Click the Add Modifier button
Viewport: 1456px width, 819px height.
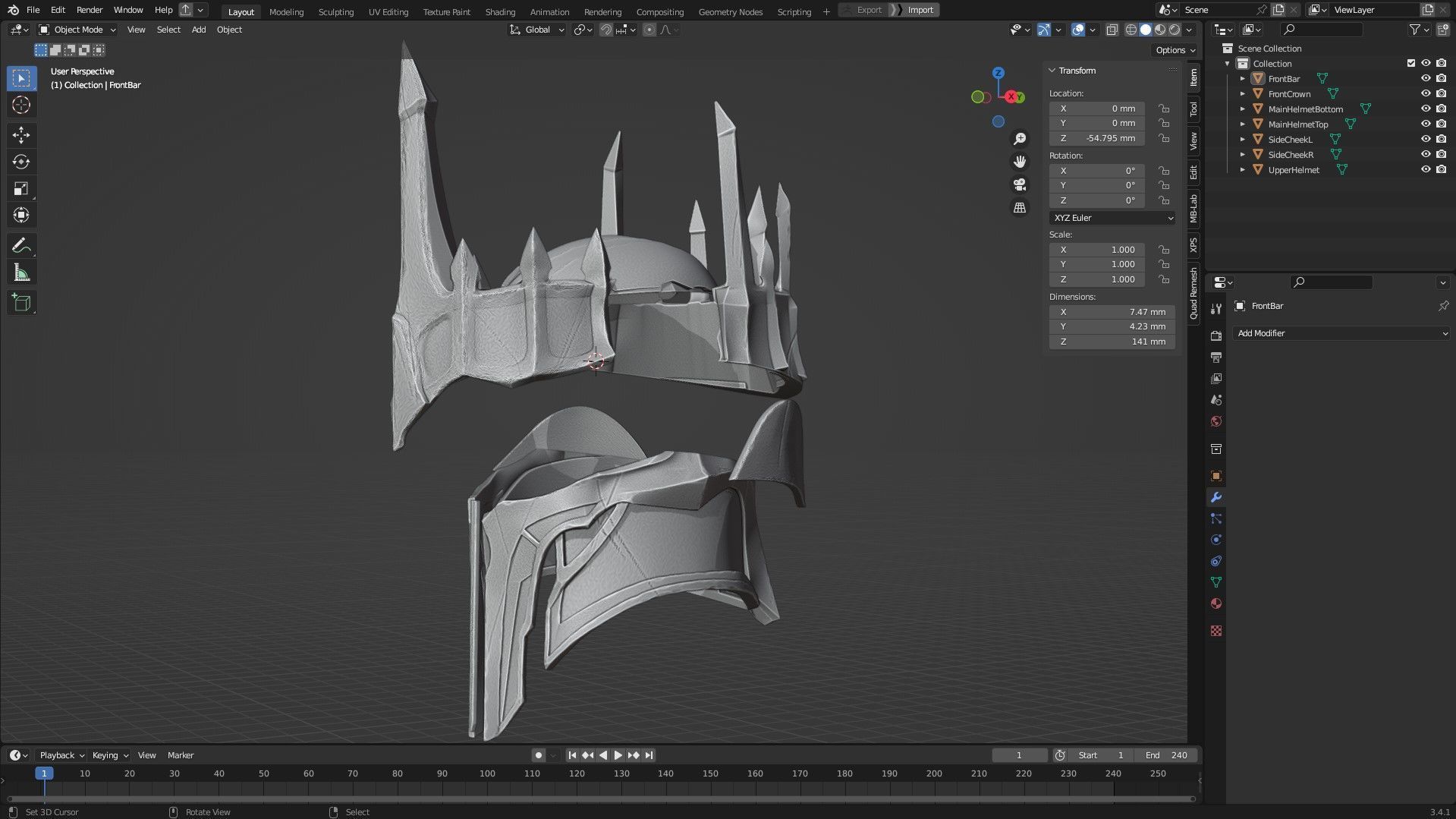pos(1341,333)
